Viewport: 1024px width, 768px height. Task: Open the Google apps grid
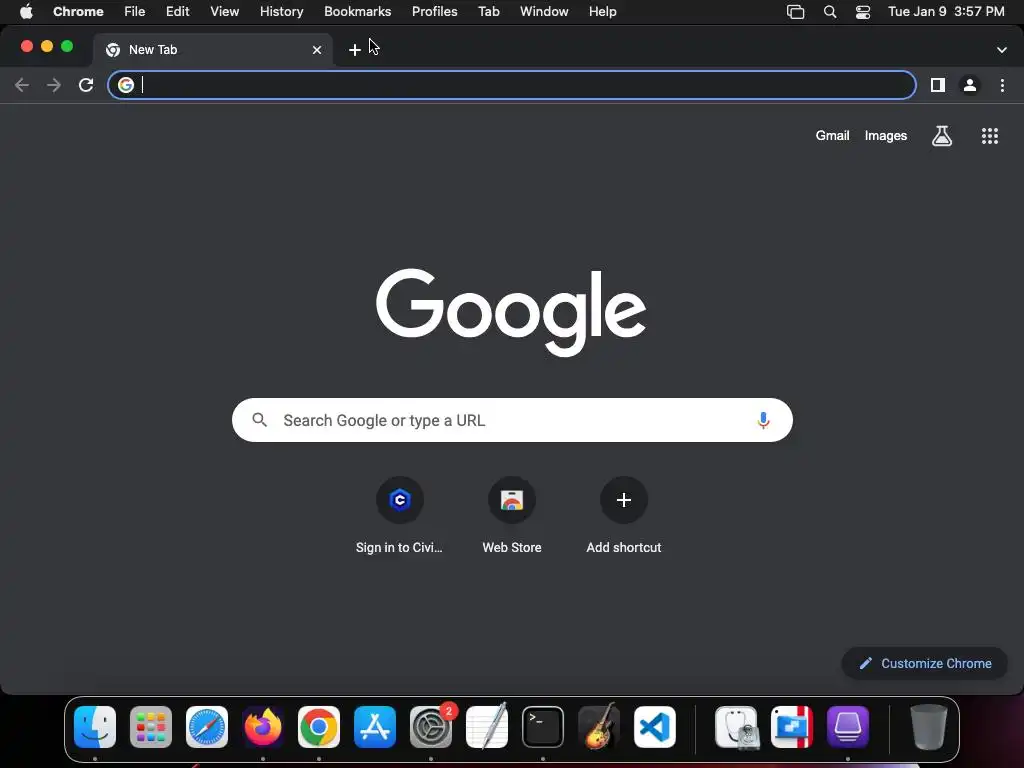[x=990, y=136]
